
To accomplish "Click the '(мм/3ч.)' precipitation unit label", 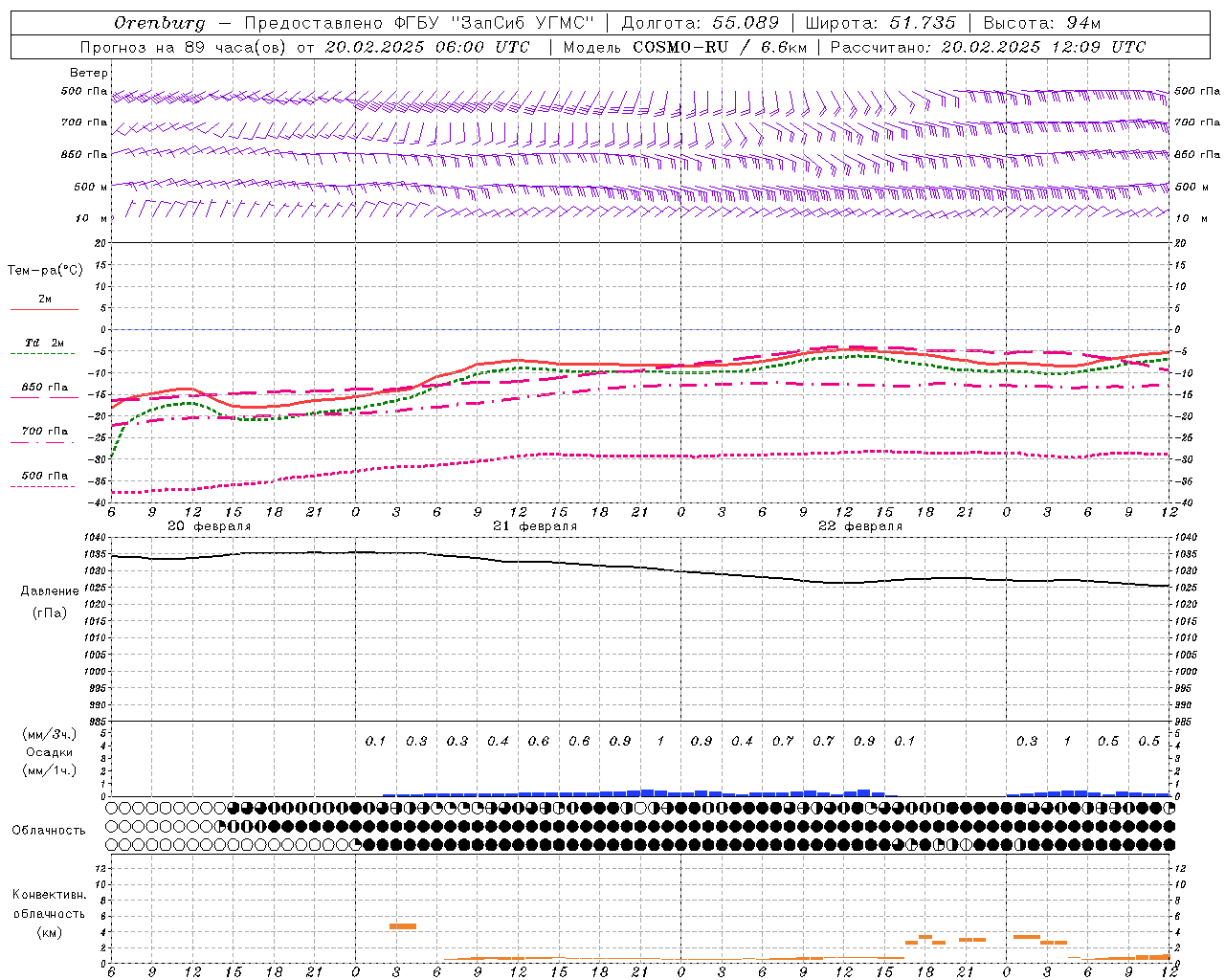I will pyautogui.click(x=50, y=734).
